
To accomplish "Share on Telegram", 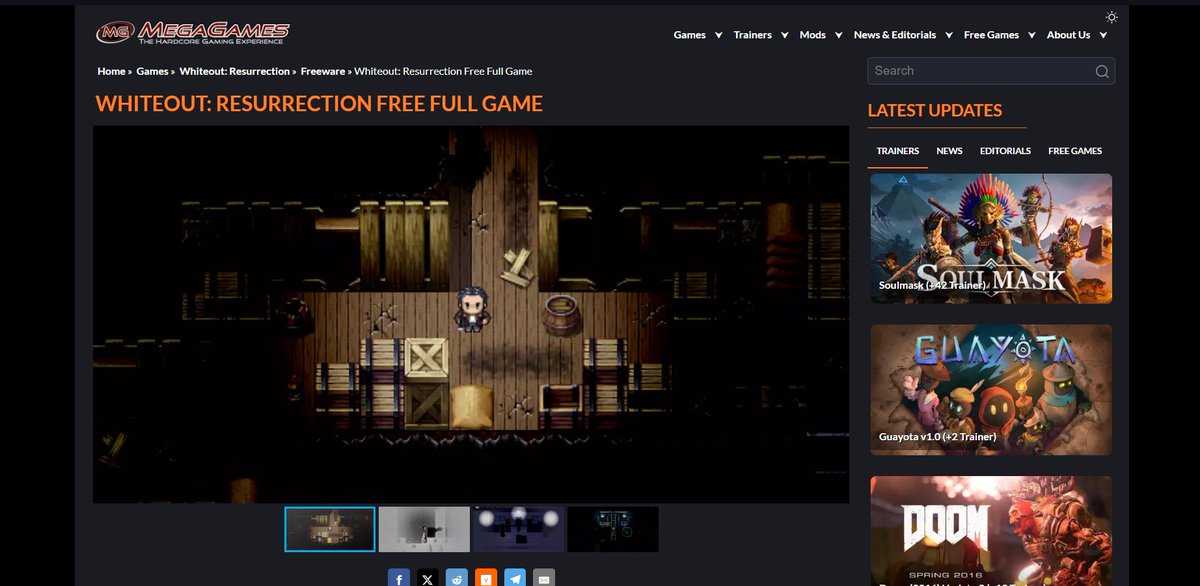I will [x=515, y=579].
